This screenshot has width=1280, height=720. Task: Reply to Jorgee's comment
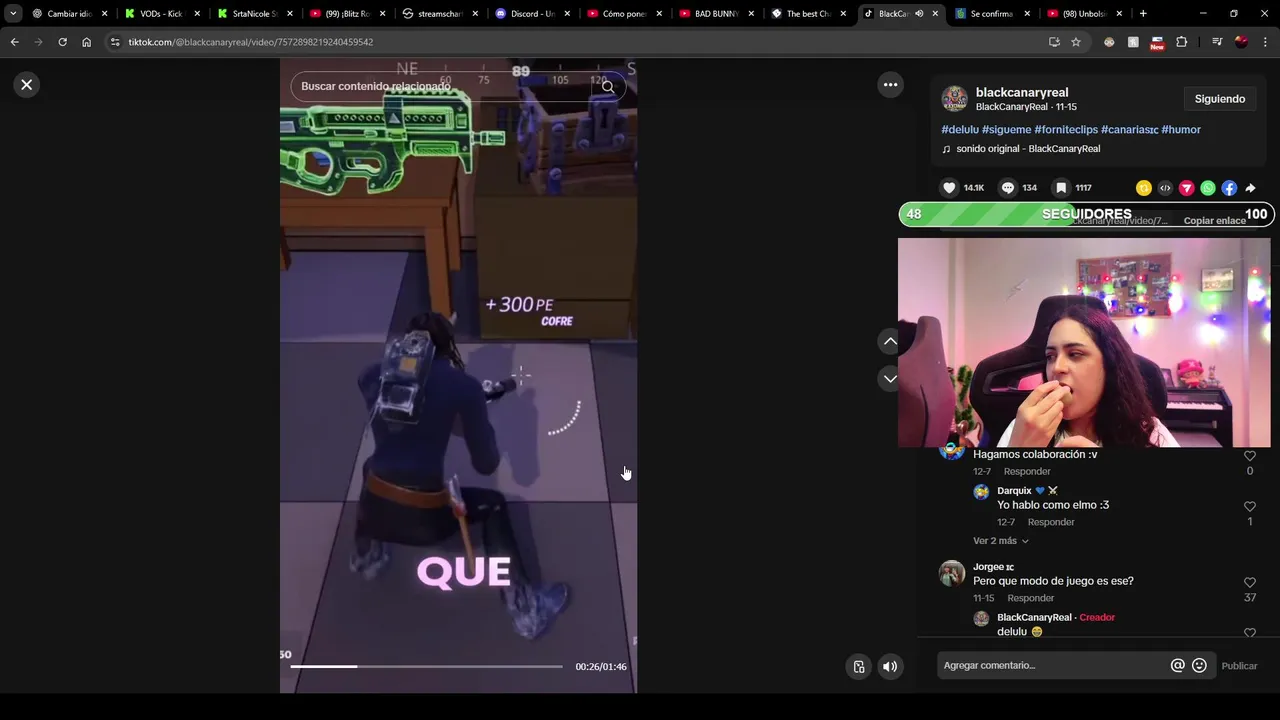point(1031,598)
